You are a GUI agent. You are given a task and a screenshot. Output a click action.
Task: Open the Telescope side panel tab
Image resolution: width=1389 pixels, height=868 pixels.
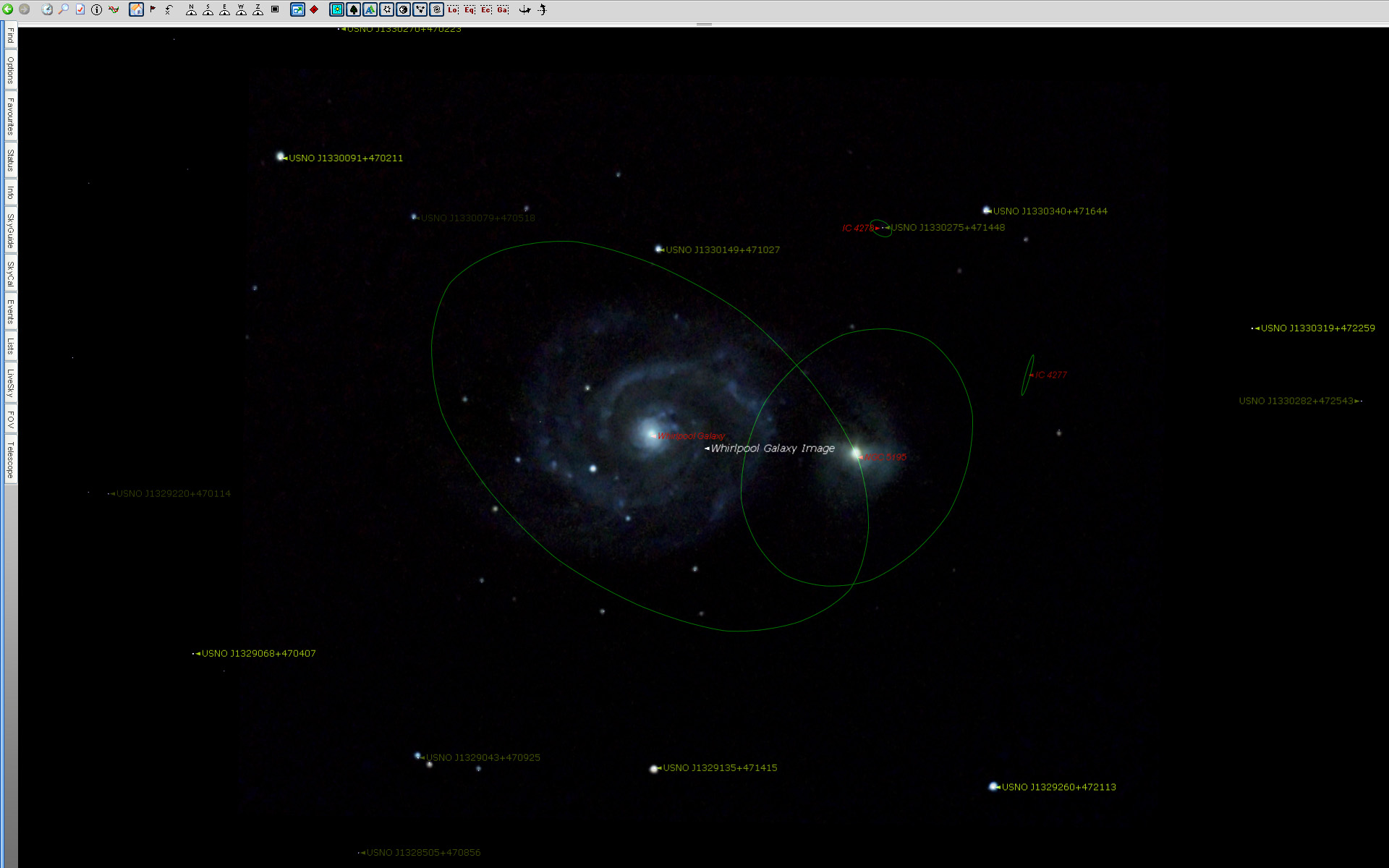pos(10,459)
